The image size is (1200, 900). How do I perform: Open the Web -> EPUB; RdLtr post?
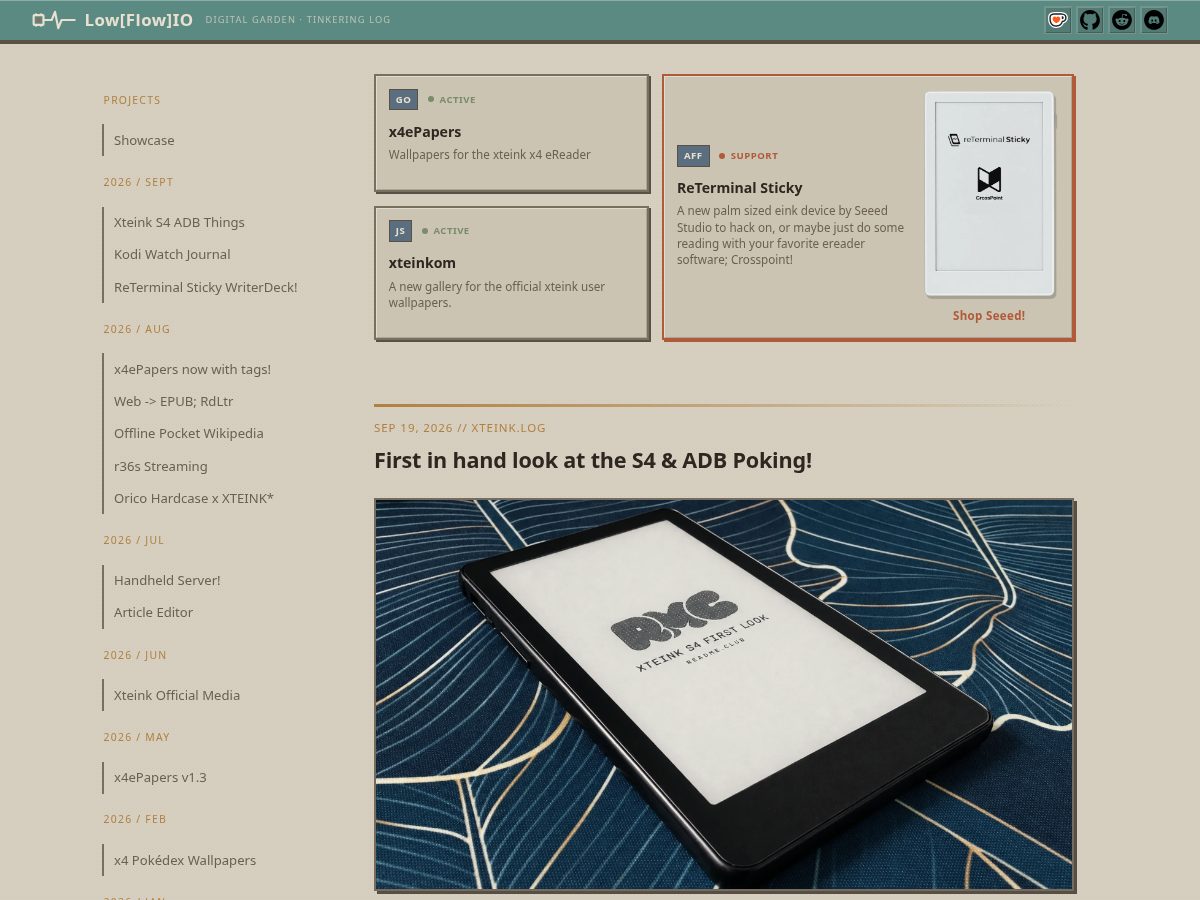coord(173,401)
